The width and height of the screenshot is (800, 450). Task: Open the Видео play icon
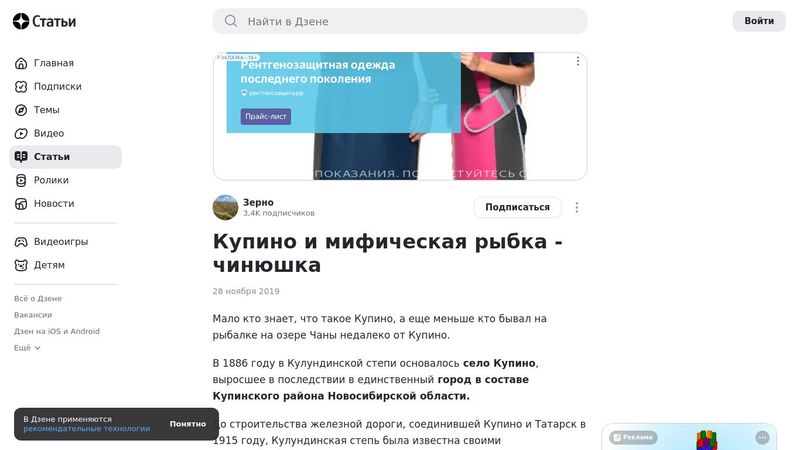point(21,134)
